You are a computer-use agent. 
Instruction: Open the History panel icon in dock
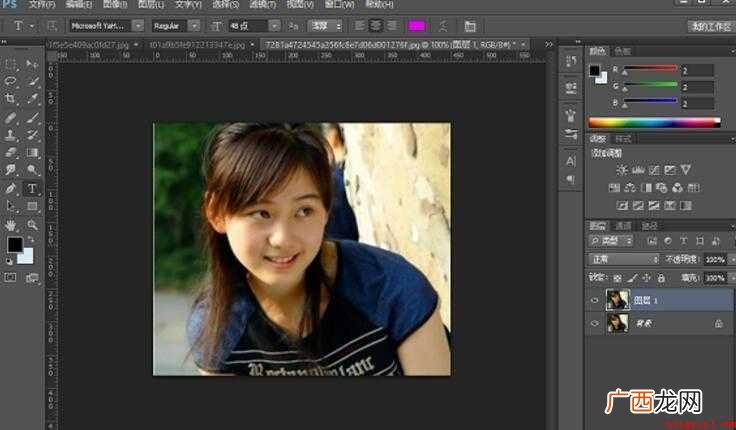[571, 61]
